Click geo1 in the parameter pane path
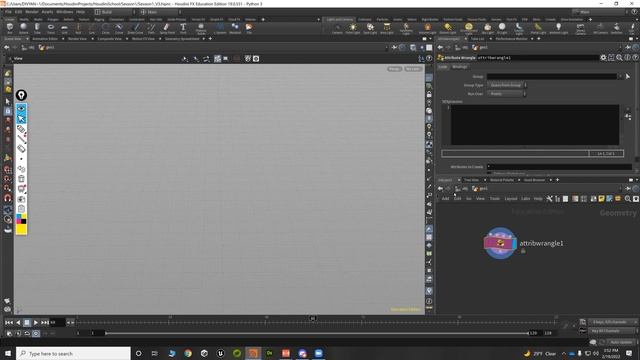Image resolution: width=640 pixels, height=360 pixels. click(x=480, y=47)
